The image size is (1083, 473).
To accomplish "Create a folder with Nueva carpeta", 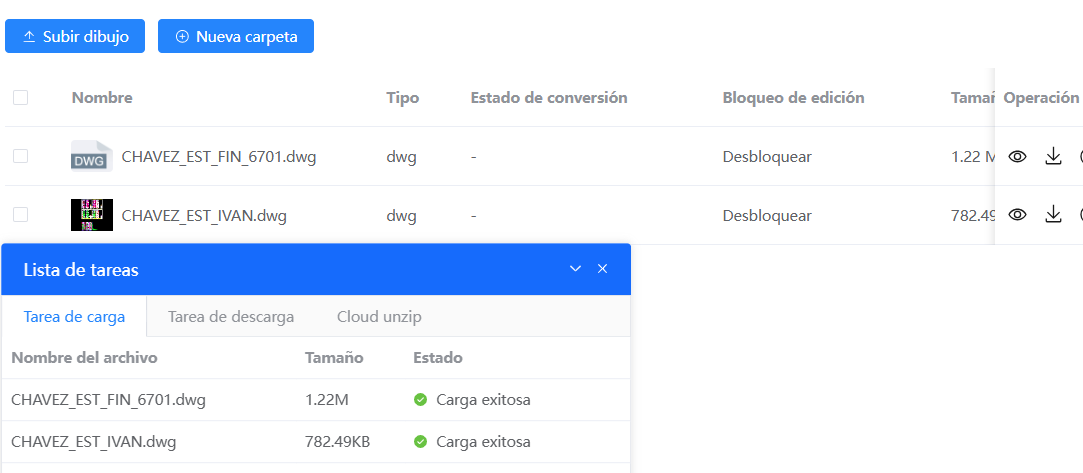I will pyautogui.click(x=236, y=36).
